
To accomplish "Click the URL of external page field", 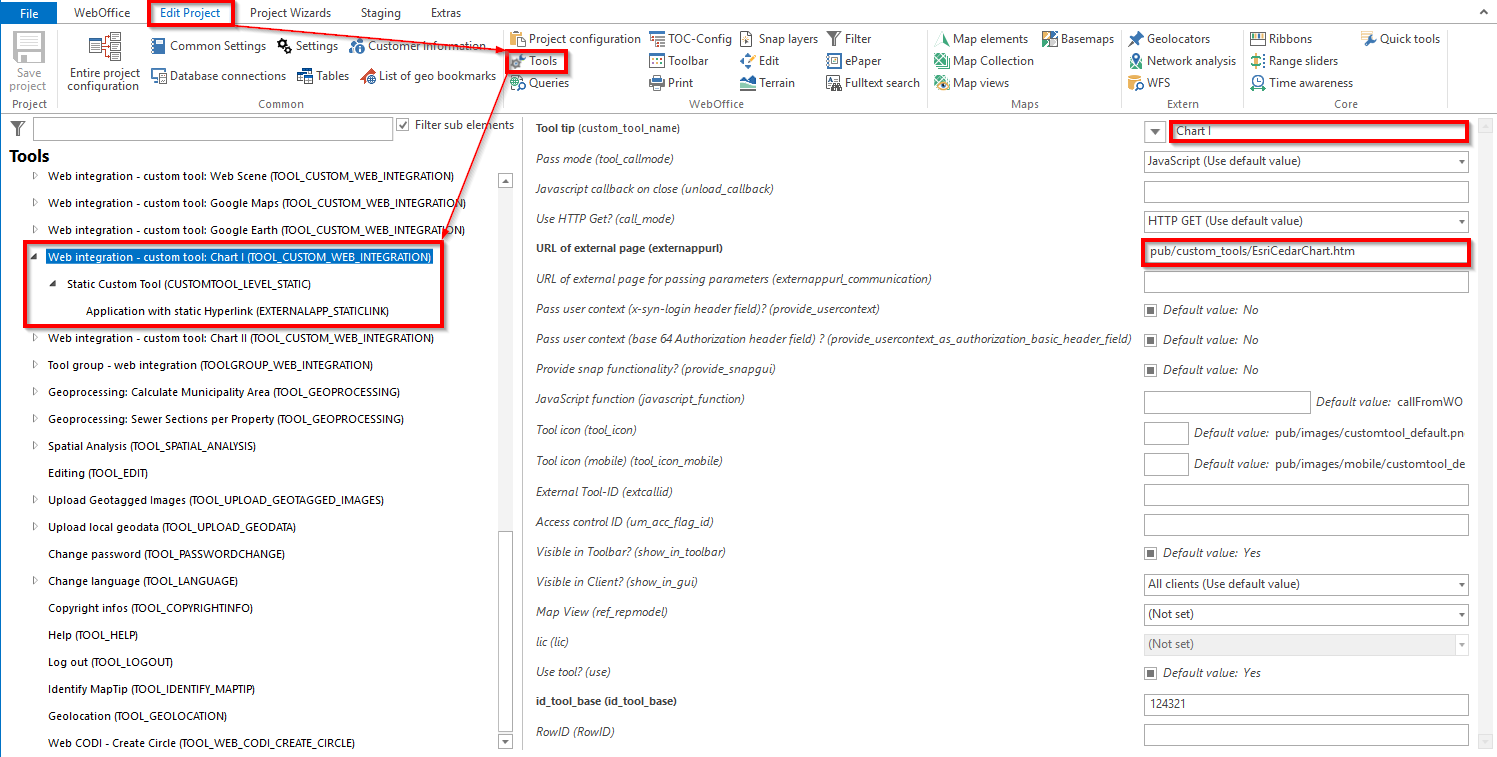I will [x=1305, y=252].
